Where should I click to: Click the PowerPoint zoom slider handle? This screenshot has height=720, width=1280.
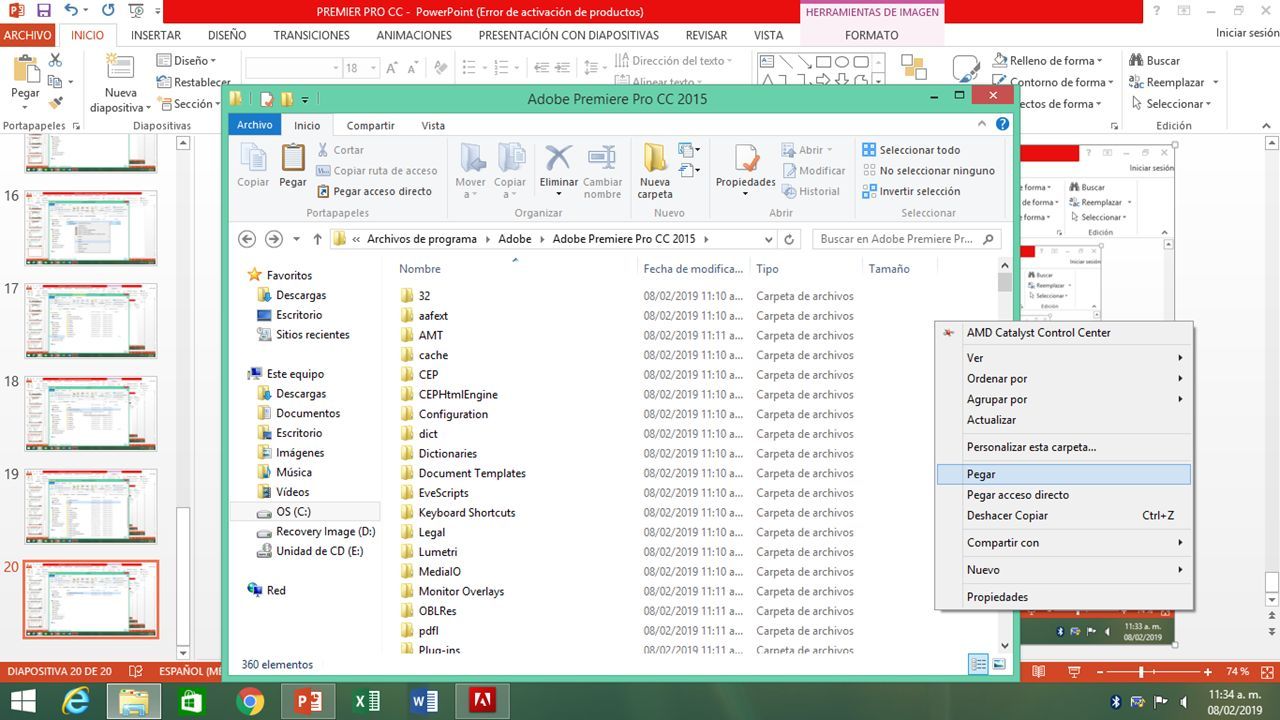point(1141,672)
